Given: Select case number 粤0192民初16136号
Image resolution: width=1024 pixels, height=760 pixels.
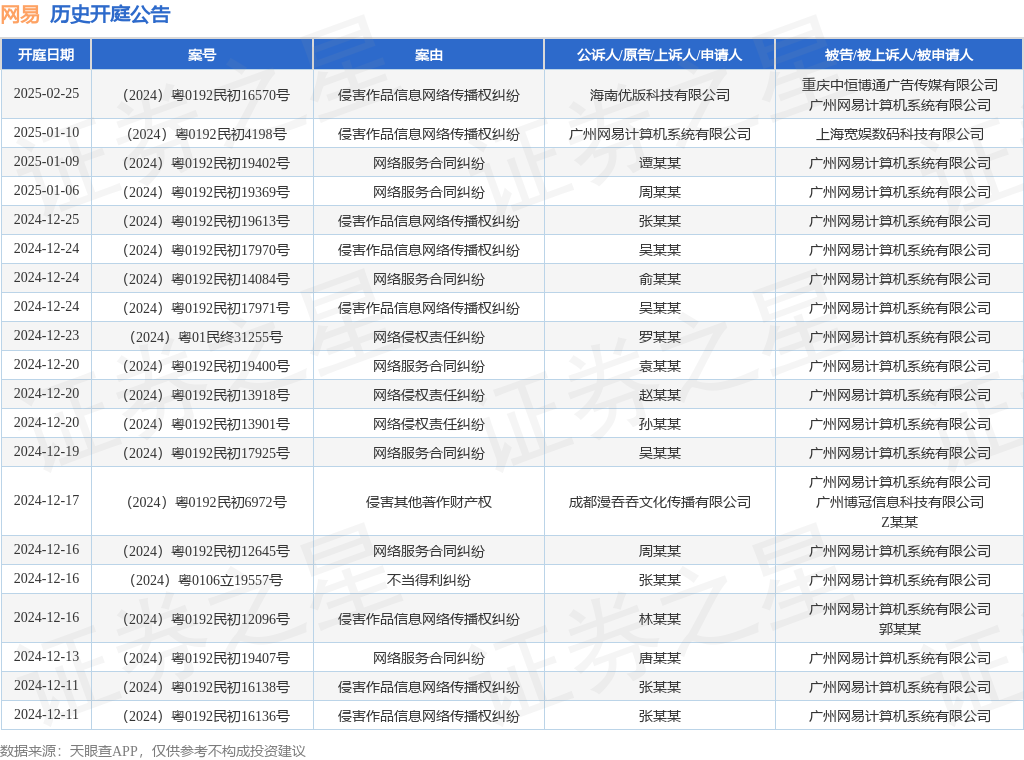Looking at the screenshot, I should pyautogui.click(x=206, y=717).
